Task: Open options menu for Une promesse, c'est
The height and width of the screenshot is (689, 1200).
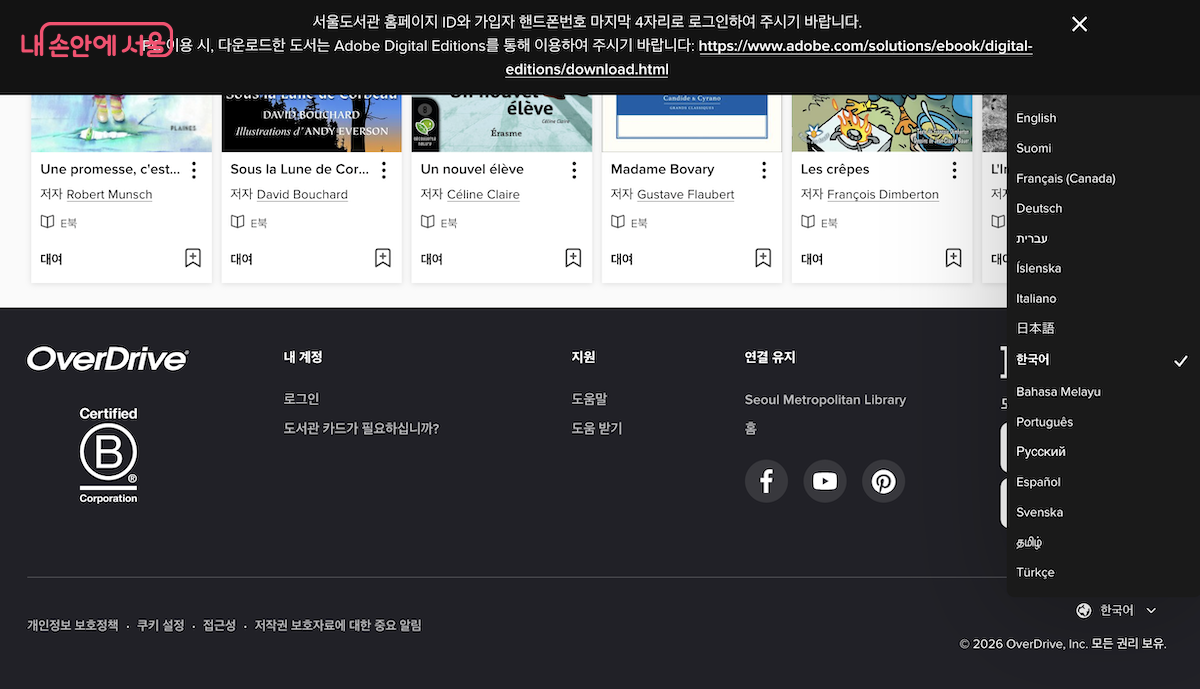Action: [194, 170]
